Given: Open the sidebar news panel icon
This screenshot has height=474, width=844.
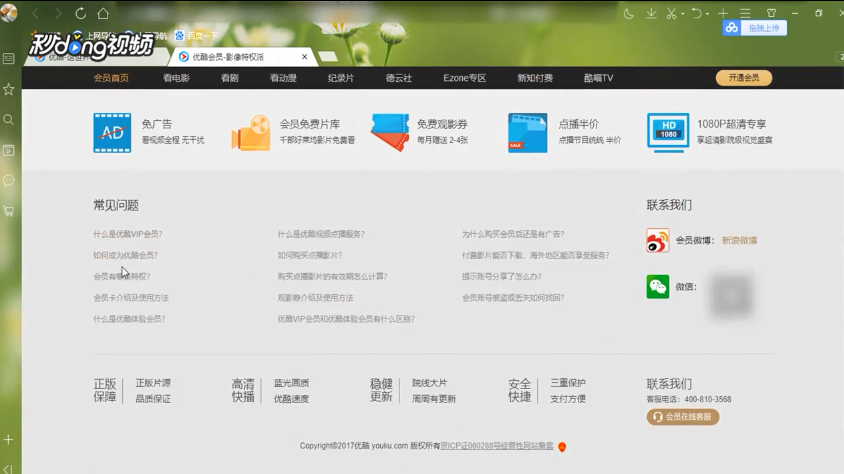Looking at the screenshot, I should (9, 58).
